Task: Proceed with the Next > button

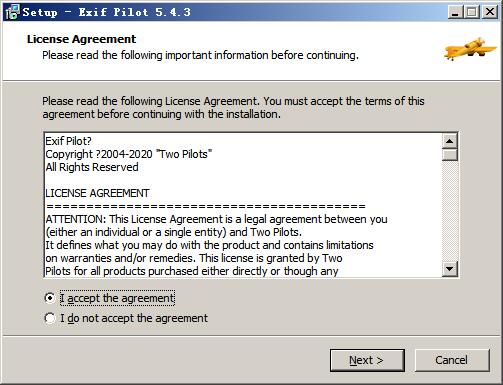Action: [x=367, y=360]
